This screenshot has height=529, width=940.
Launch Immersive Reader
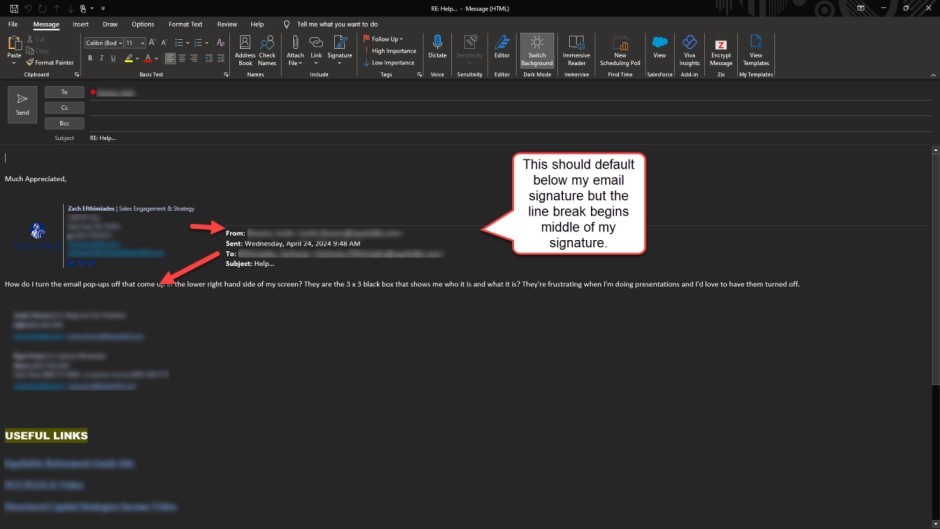tap(576, 50)
